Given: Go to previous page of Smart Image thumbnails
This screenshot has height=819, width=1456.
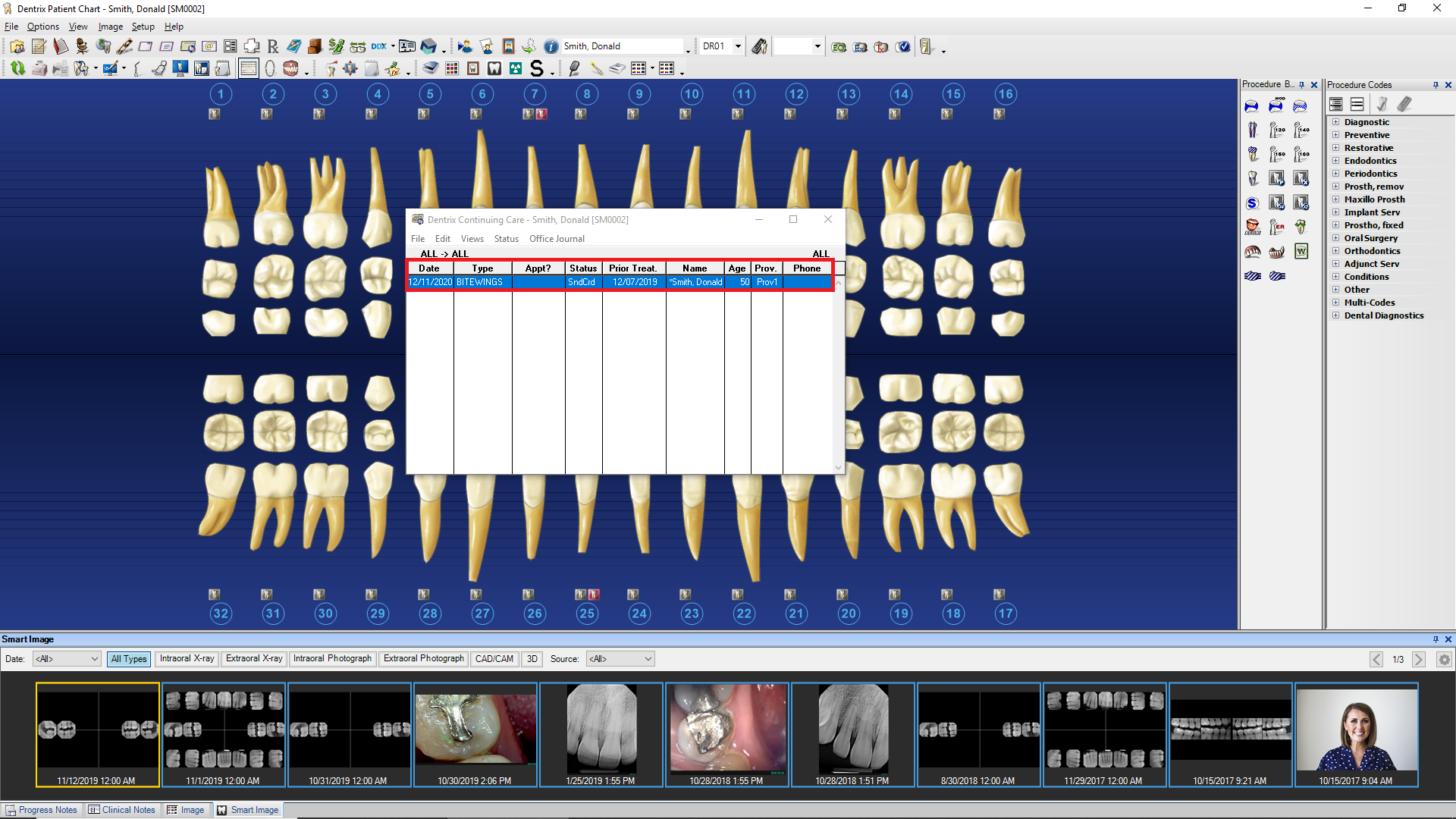Looking at the screenshot, I should pos(1376,659).
